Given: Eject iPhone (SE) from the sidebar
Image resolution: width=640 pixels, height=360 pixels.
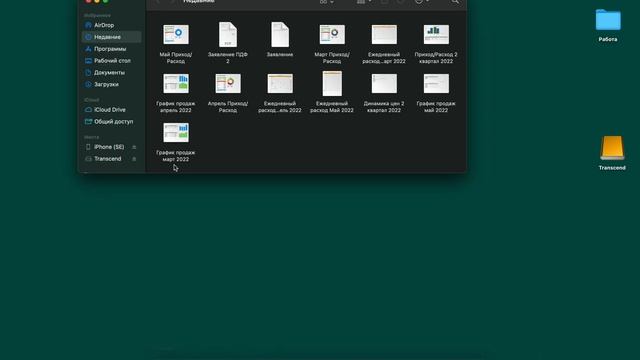Looking at the screenshot, I should (134, 147).
